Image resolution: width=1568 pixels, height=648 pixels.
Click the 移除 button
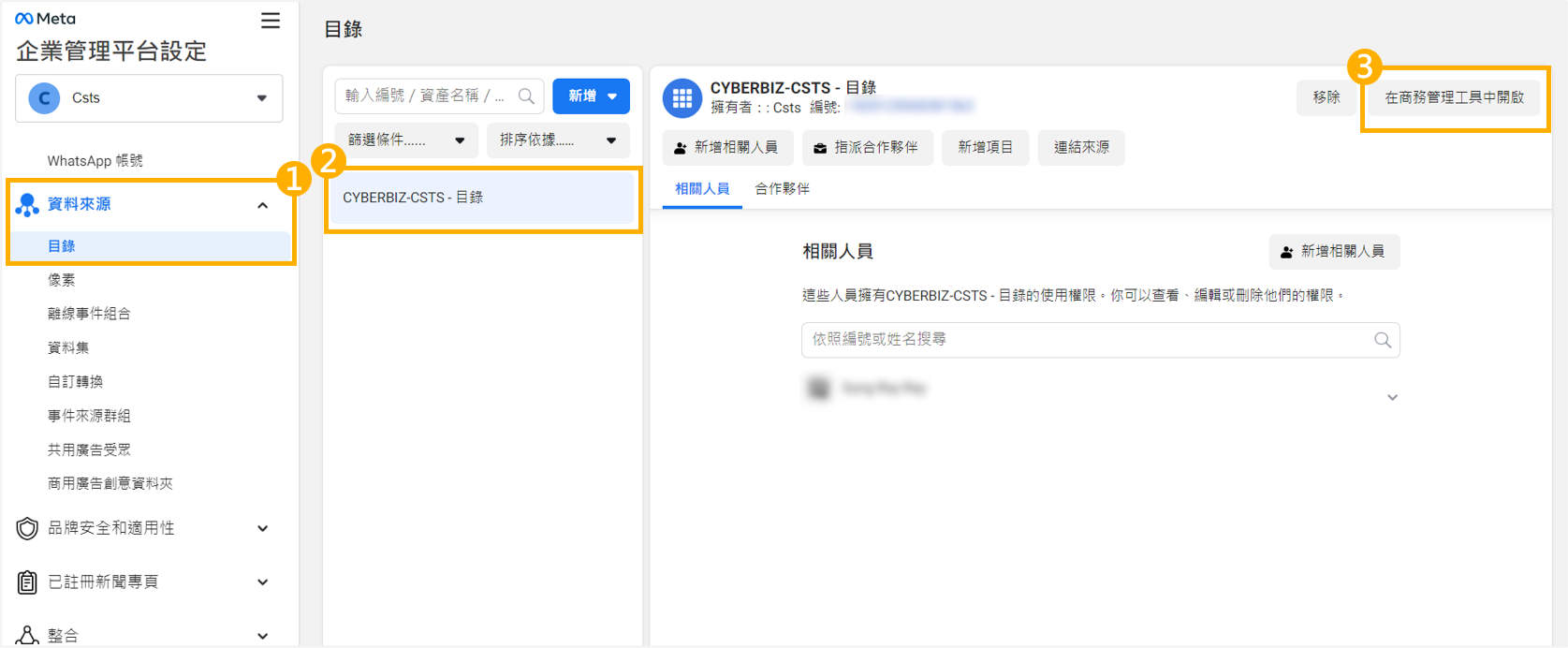(1326, 97)
